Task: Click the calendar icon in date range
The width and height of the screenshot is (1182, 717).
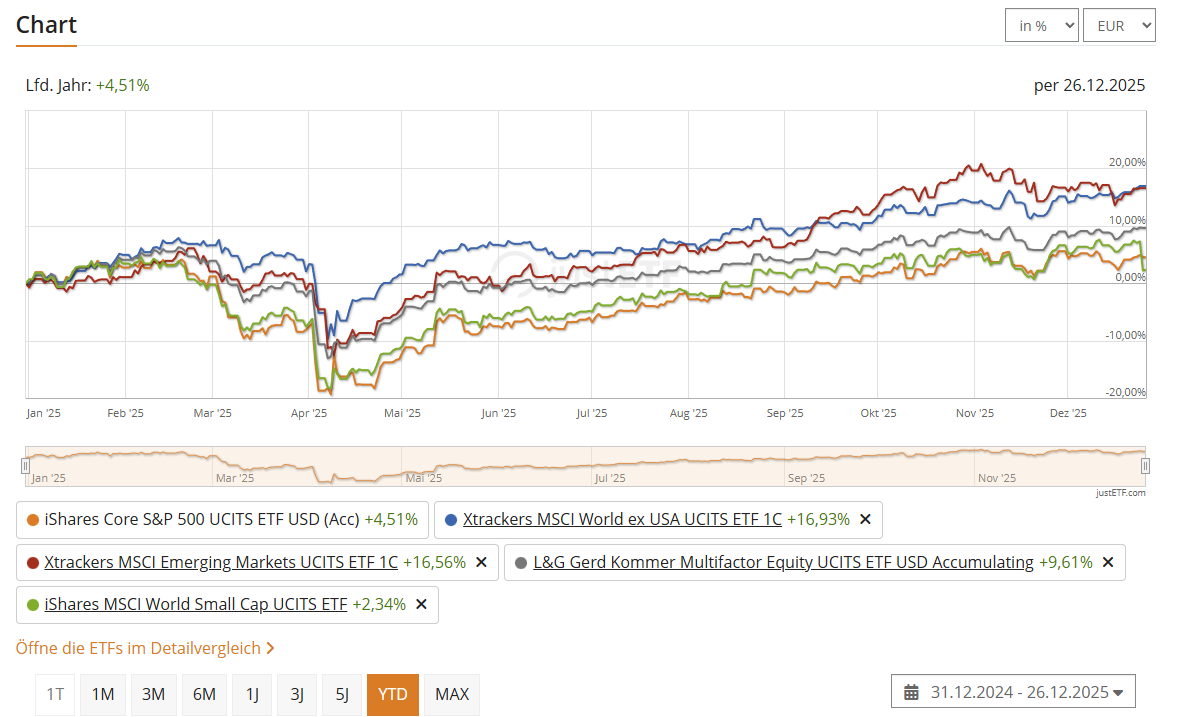Action: click(x=911, y=692)
